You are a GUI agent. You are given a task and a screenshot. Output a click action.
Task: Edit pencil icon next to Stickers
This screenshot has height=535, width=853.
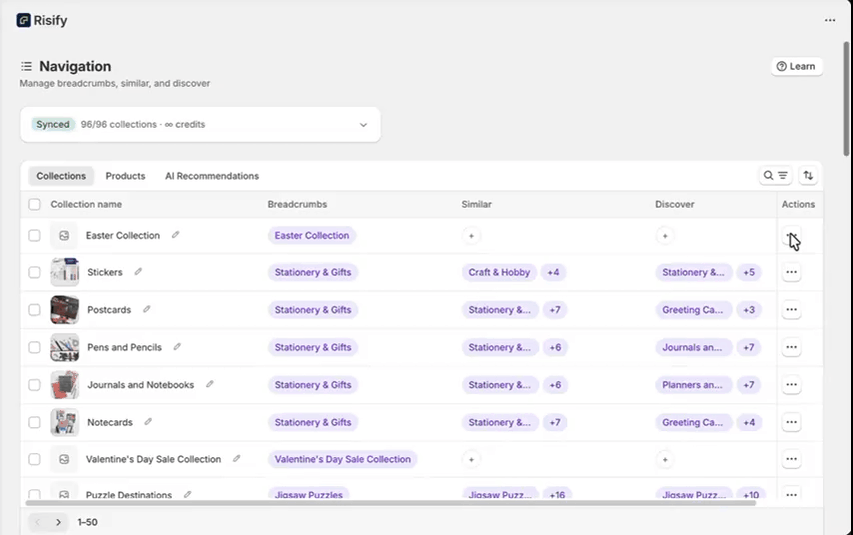[x=138, y=272]
